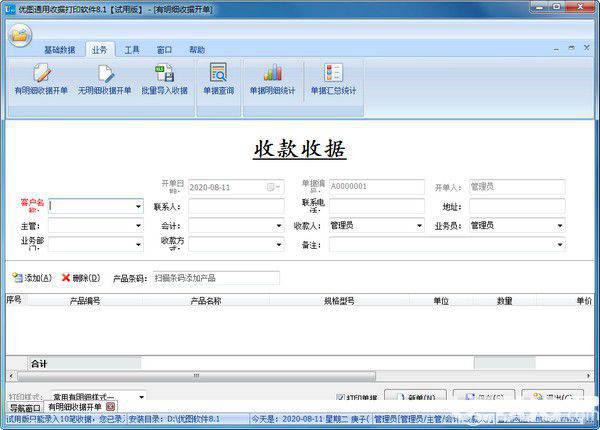Open 有明细收据开单 from the ribbon
Image resolution: width=600 pixels, height=430 pixels.
(41, 80)
